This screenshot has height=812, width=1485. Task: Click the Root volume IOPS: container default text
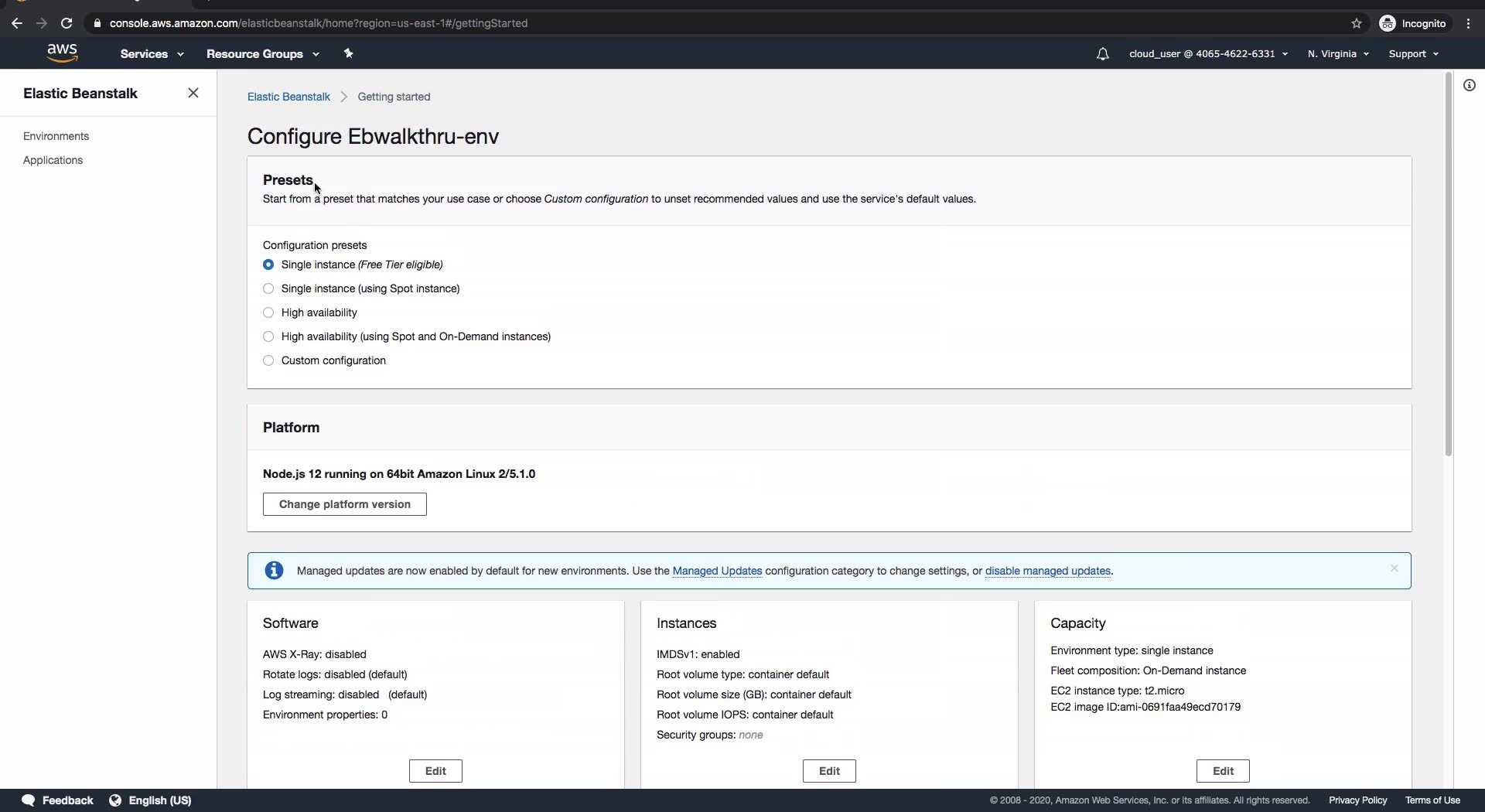click(745, 715)
